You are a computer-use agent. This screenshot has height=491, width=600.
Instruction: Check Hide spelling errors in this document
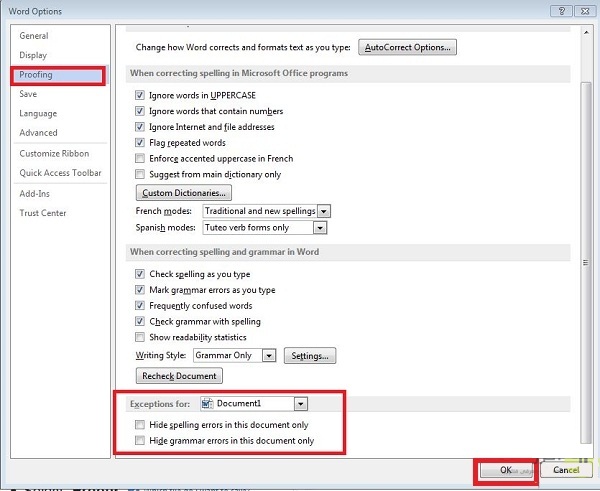pos(140,425)
